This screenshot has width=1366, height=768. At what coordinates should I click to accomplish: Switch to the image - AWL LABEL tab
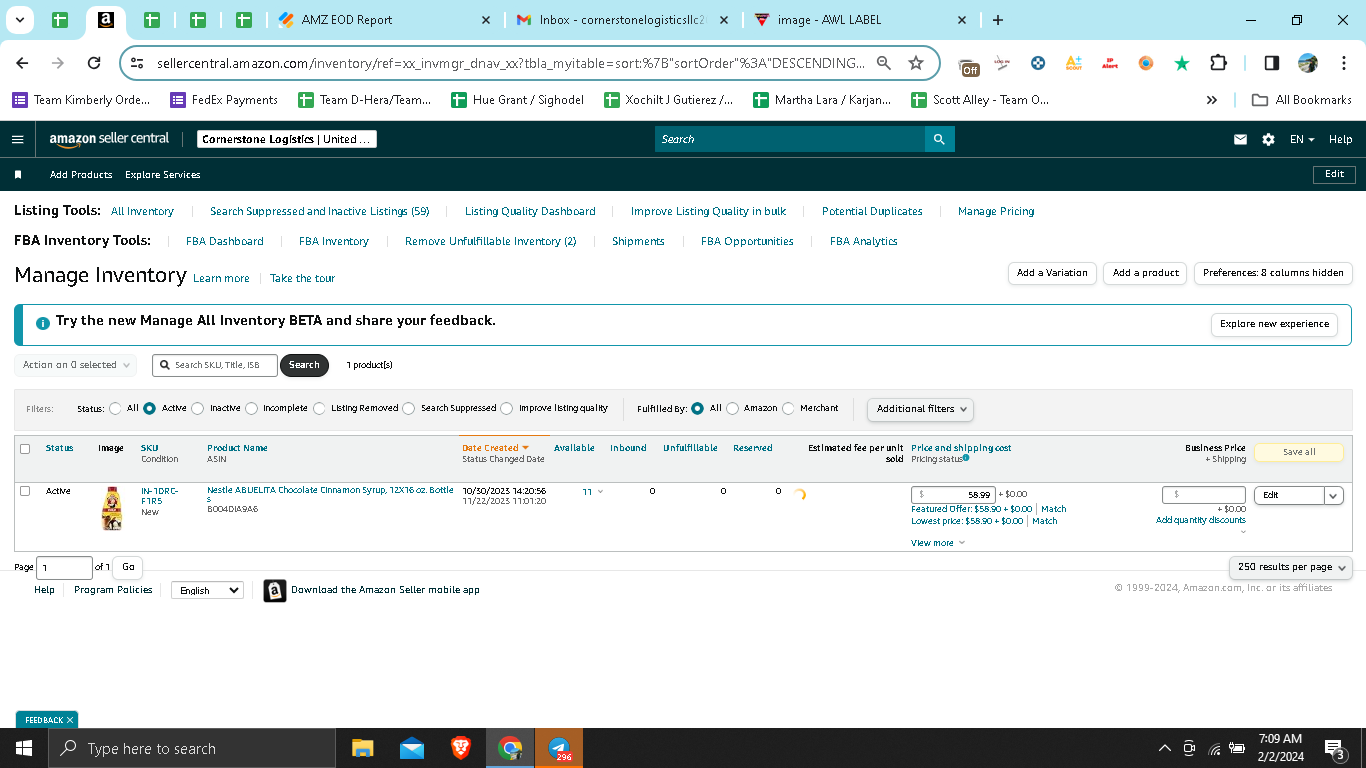[861, 20]
